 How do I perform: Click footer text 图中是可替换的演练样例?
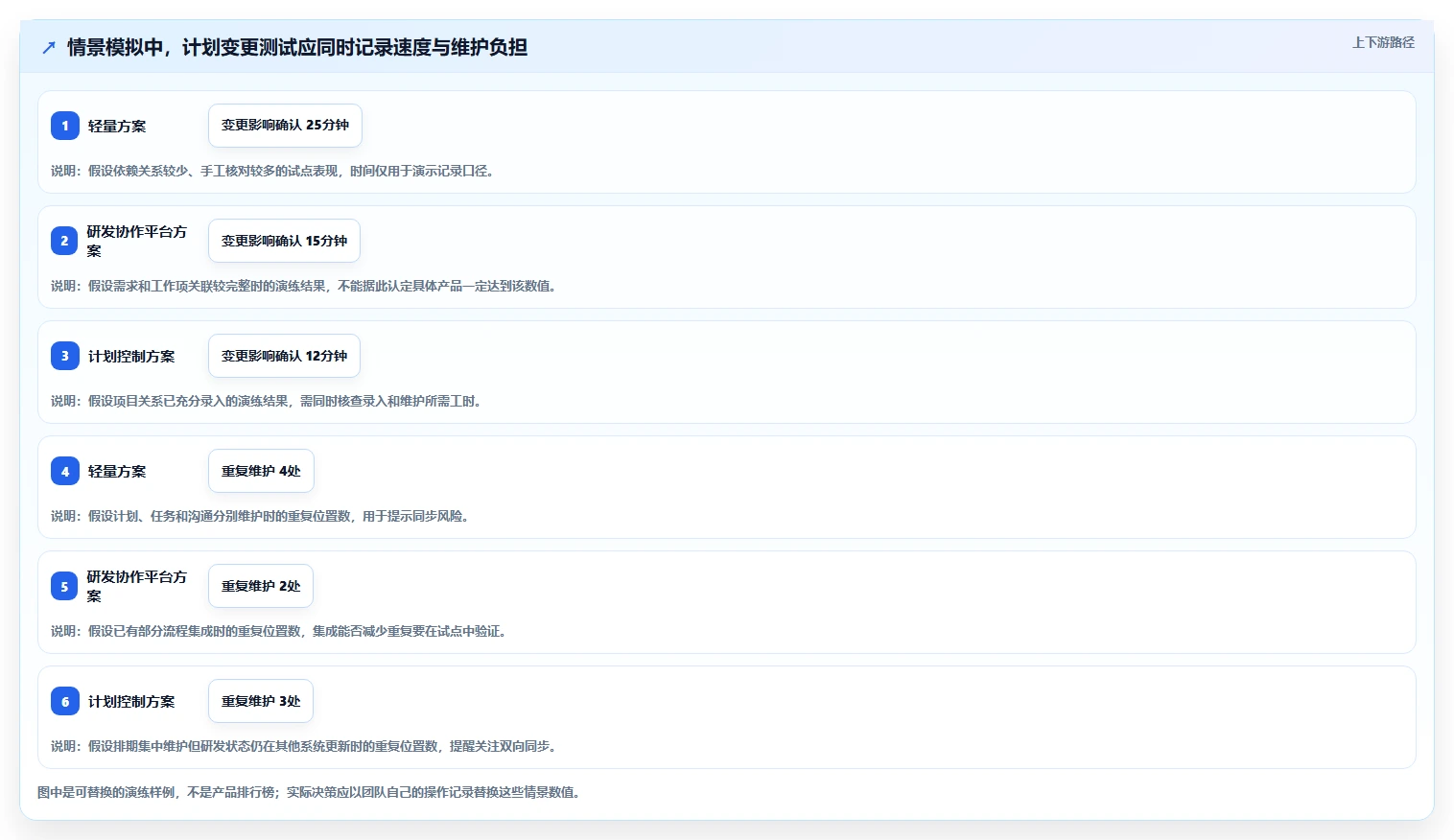click(x=311, y=792)
